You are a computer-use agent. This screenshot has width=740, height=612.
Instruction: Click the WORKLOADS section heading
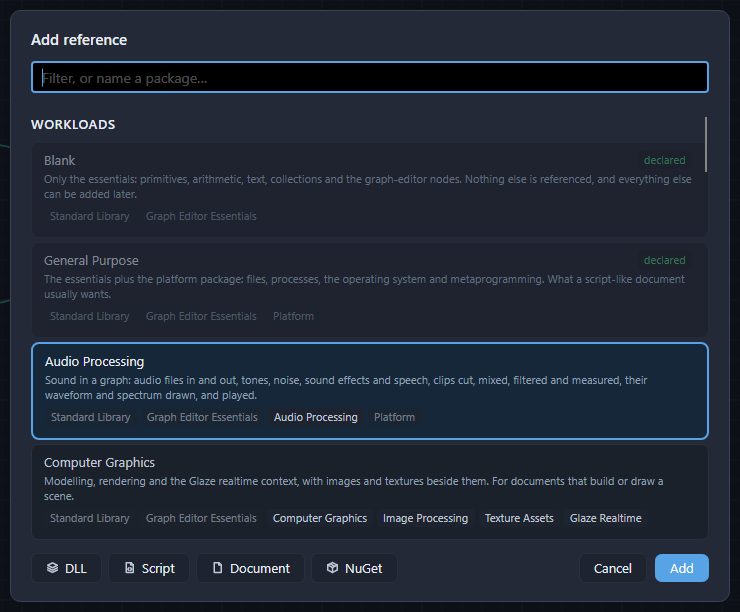(x=73, y=125)
